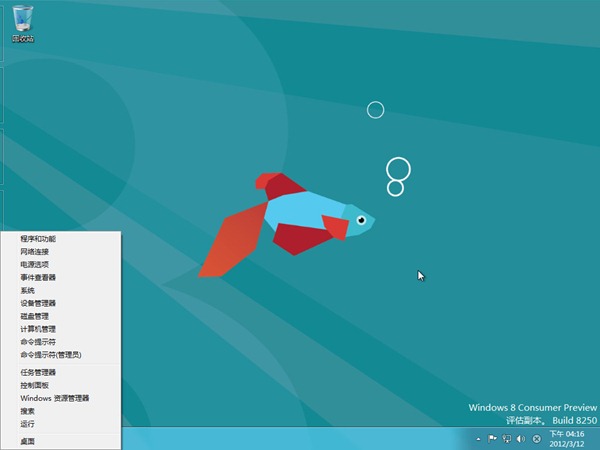This screenshot has height=450, width=600.
Task: Open the Action Center flag icon
Action: tap(492, 439)
